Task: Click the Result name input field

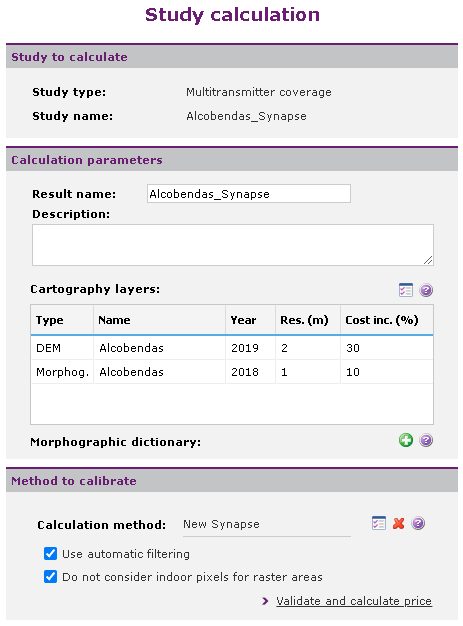Action: (249, 194)
